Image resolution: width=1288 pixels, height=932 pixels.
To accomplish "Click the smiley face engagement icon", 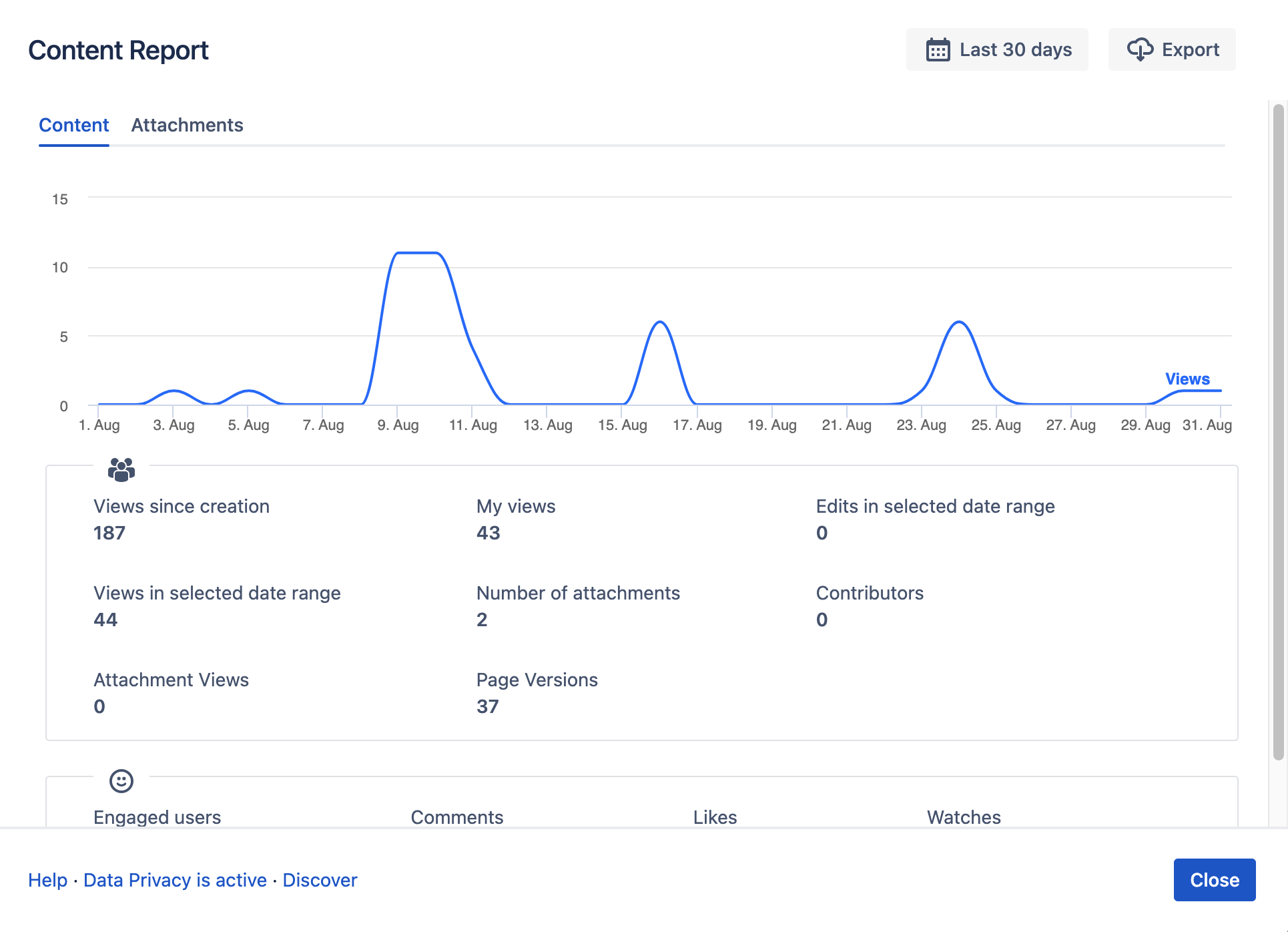I will pos(121,780).
